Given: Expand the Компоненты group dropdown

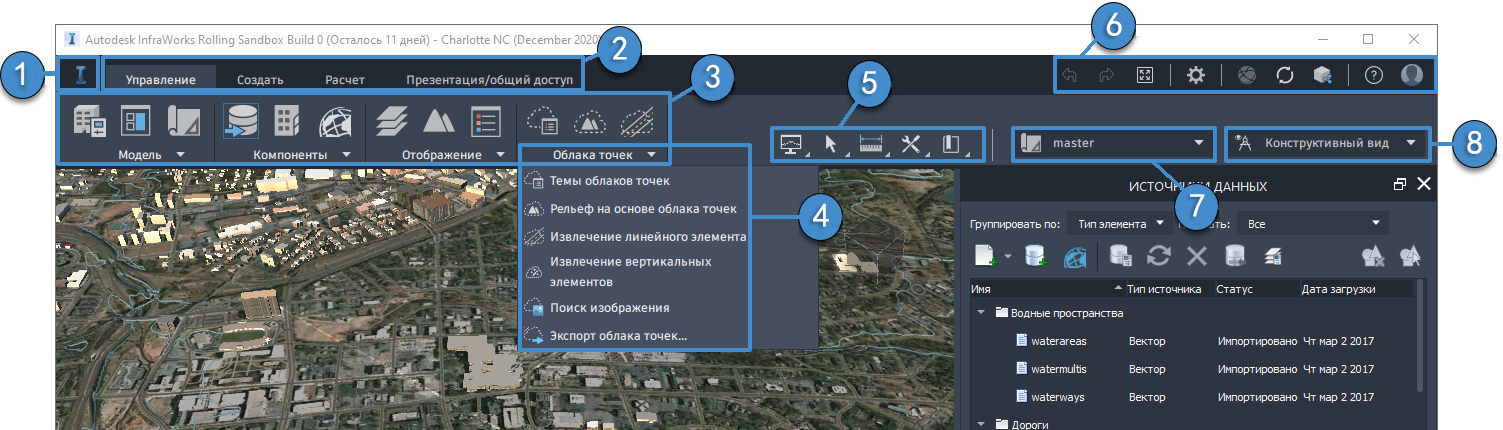Looking at the screenshot, I should click(346, 155).
